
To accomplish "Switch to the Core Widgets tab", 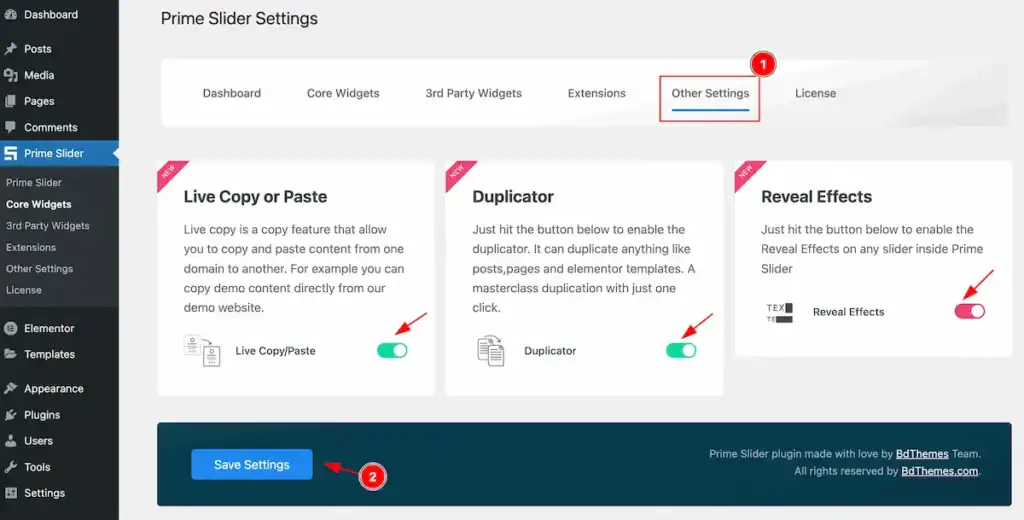I will pyautogui.click(x=343, y=93).
